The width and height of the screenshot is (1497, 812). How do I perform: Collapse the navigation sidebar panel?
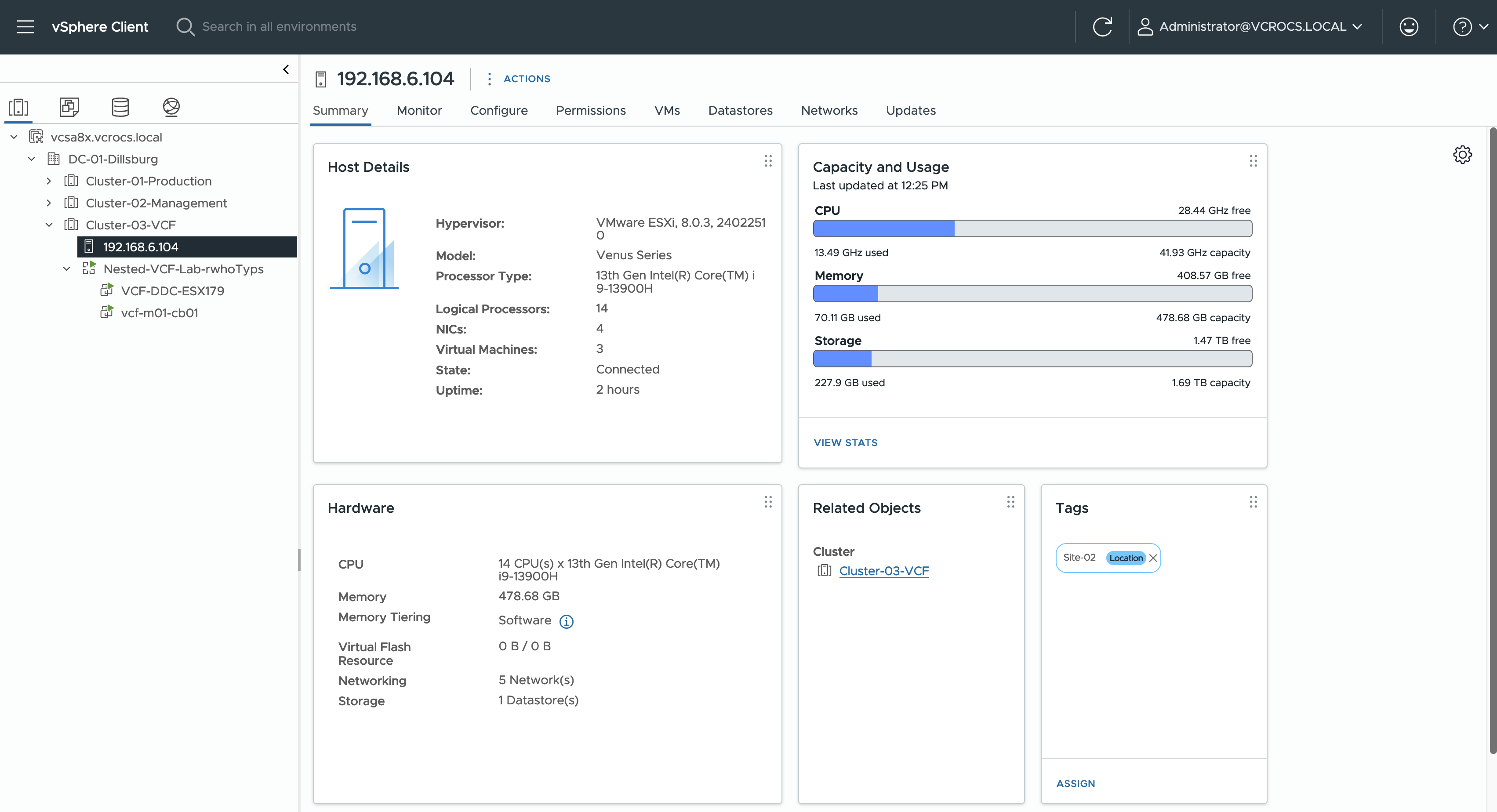[x=286, y=69]
